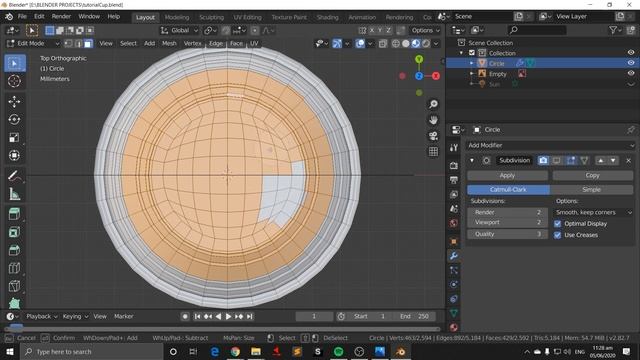The height and width of the screenshot is (360, 640).
Task: Enable Optimal Display checkbox
Action: point(558,224)
